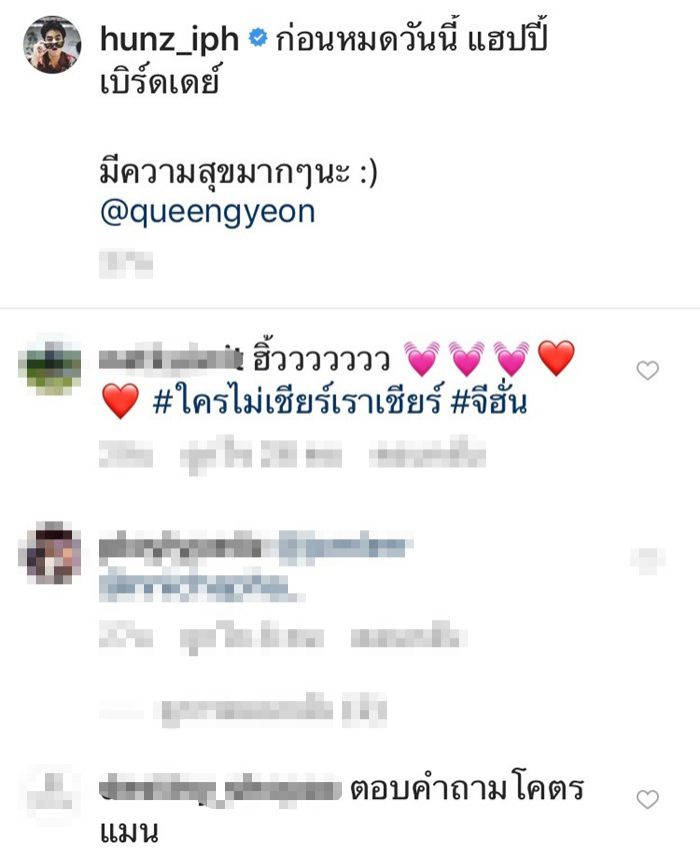
Task: Click the blue verified badge beside hunz_iph
Action: (x=257, y=37)
